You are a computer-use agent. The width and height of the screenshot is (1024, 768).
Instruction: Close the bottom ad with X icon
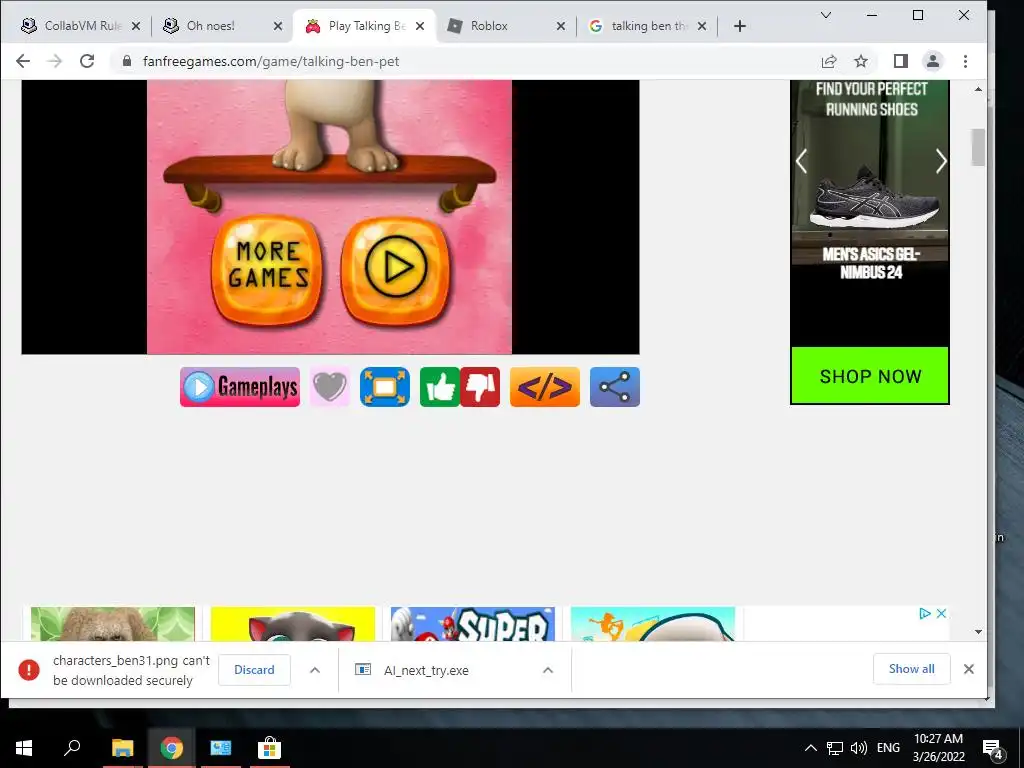coord(941,613)
